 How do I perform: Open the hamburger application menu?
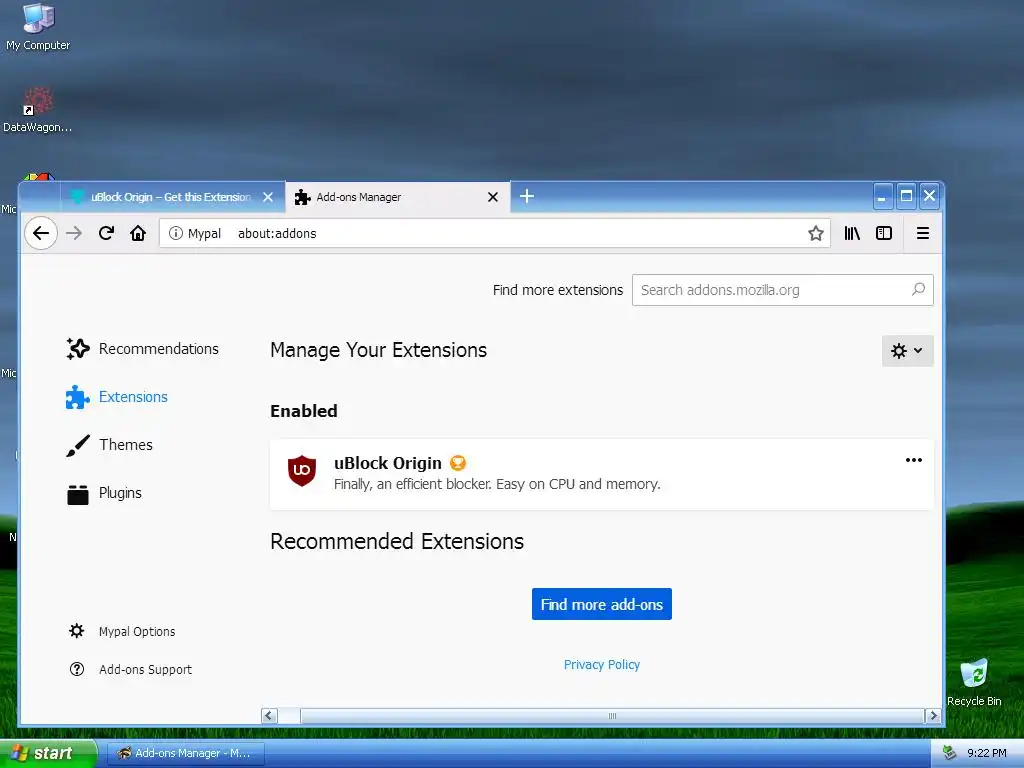coord(923,233)
